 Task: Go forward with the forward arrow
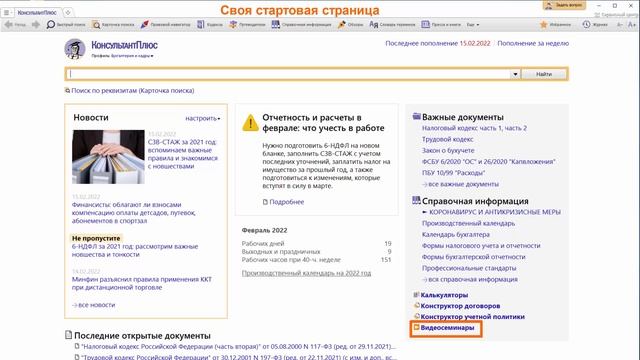pos(36,24)
